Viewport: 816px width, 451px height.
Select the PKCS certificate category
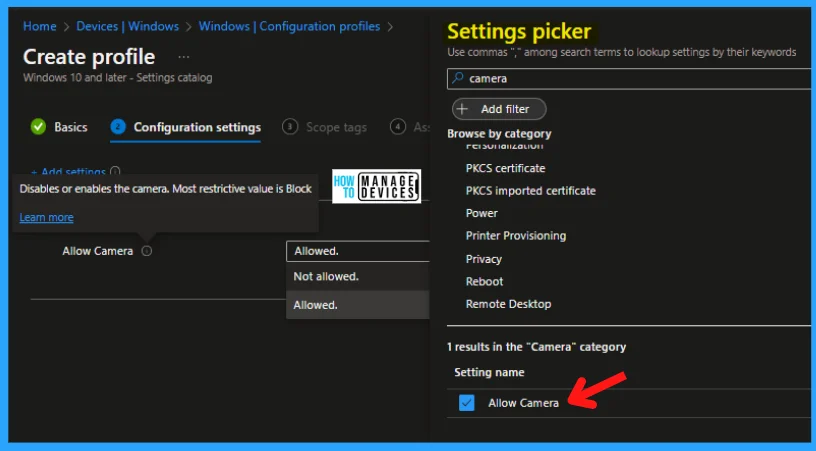[x=505, y=168]
